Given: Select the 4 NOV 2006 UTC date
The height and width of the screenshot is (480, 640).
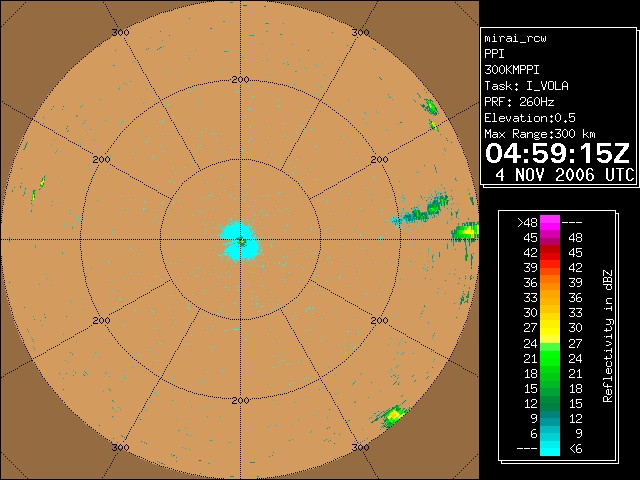Looking at the screenshot, I should pos(565,175).
